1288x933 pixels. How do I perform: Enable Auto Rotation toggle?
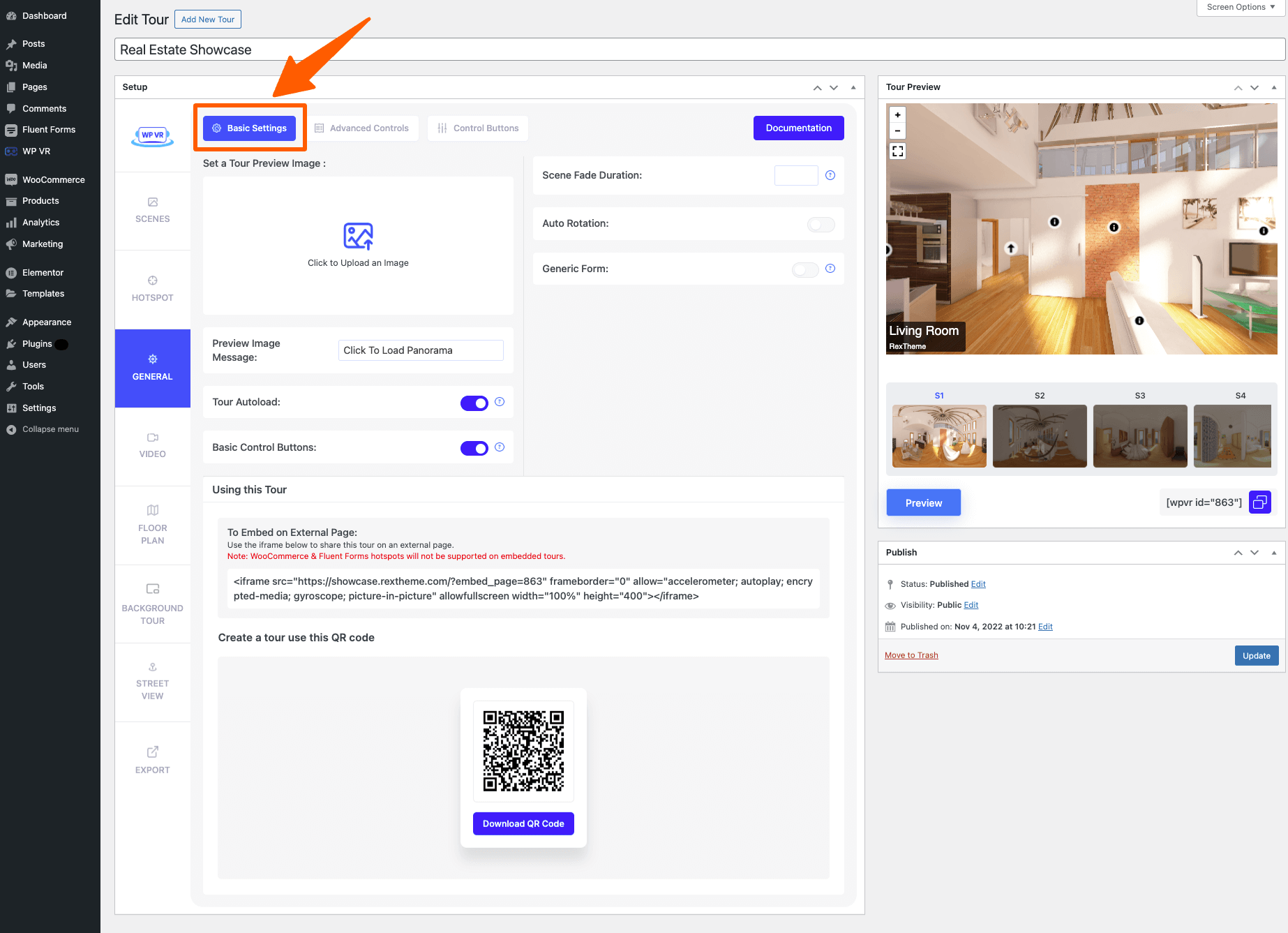coord(821,224)
